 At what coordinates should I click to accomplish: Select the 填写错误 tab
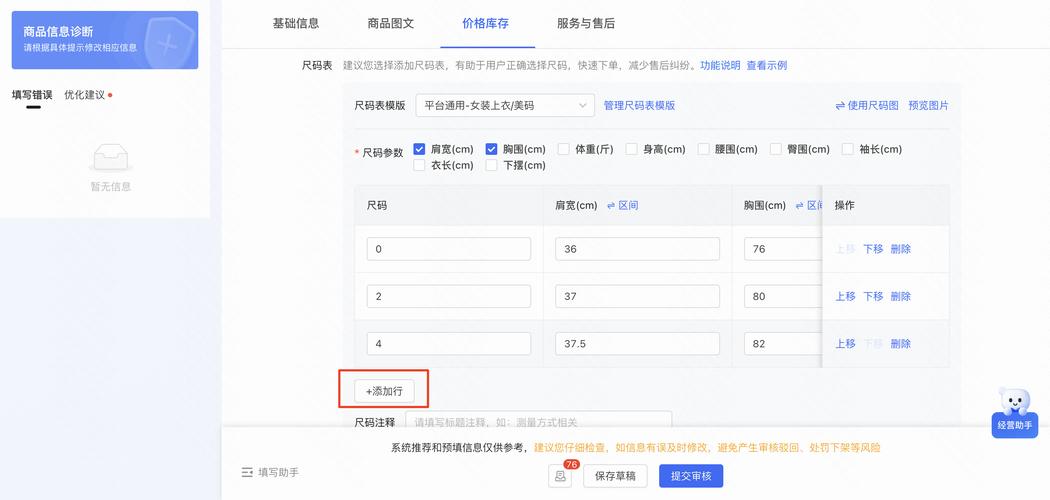[32, 95]
